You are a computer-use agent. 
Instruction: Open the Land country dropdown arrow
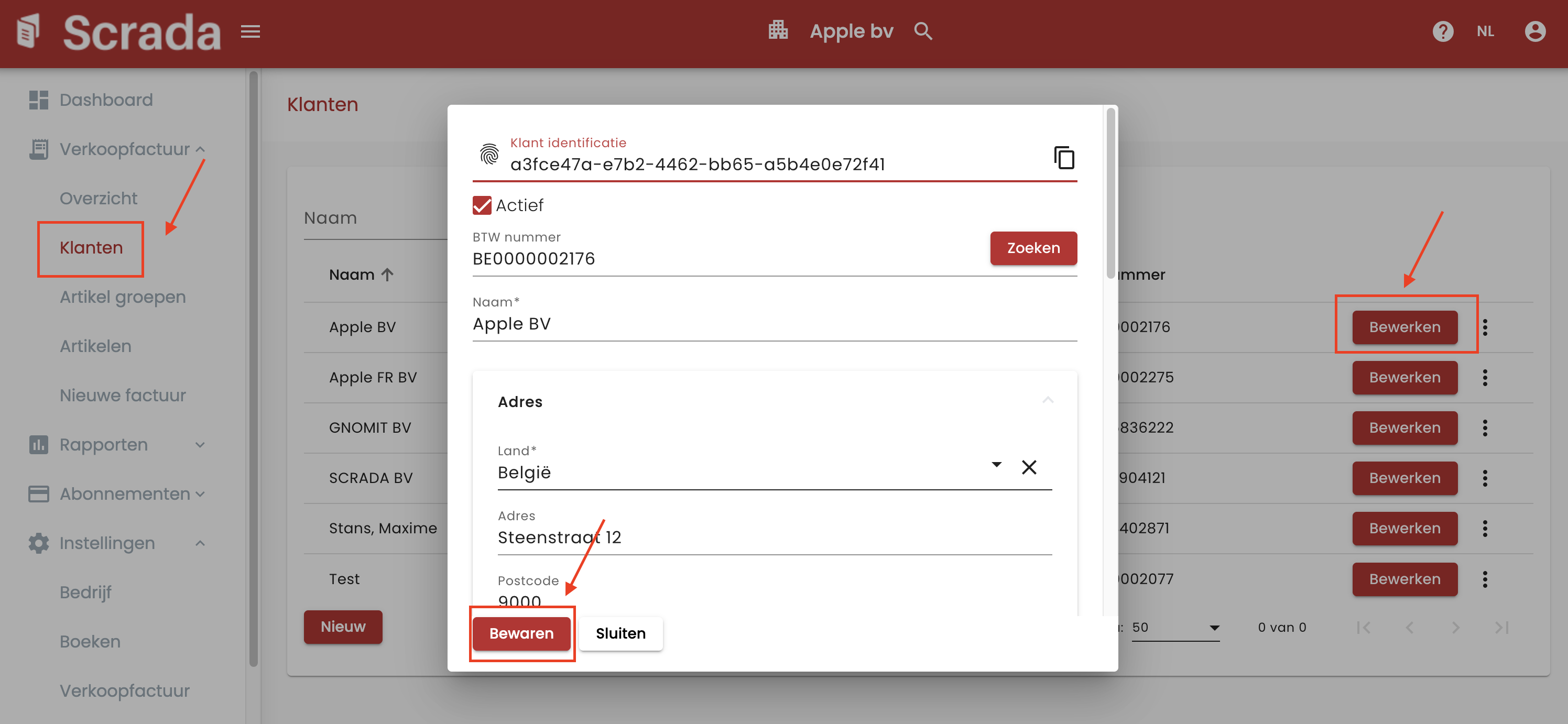996,465
